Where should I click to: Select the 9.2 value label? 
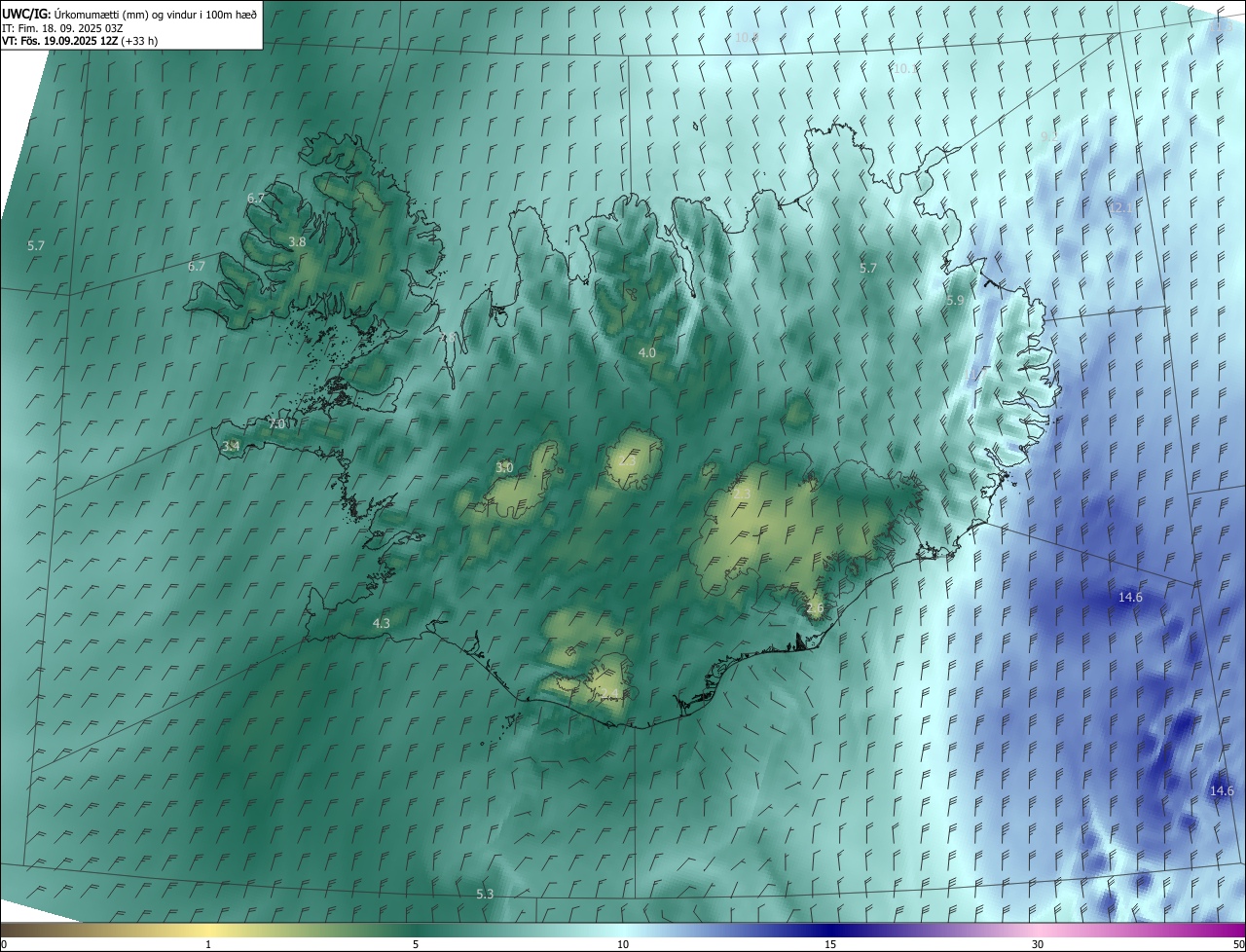1048,137
